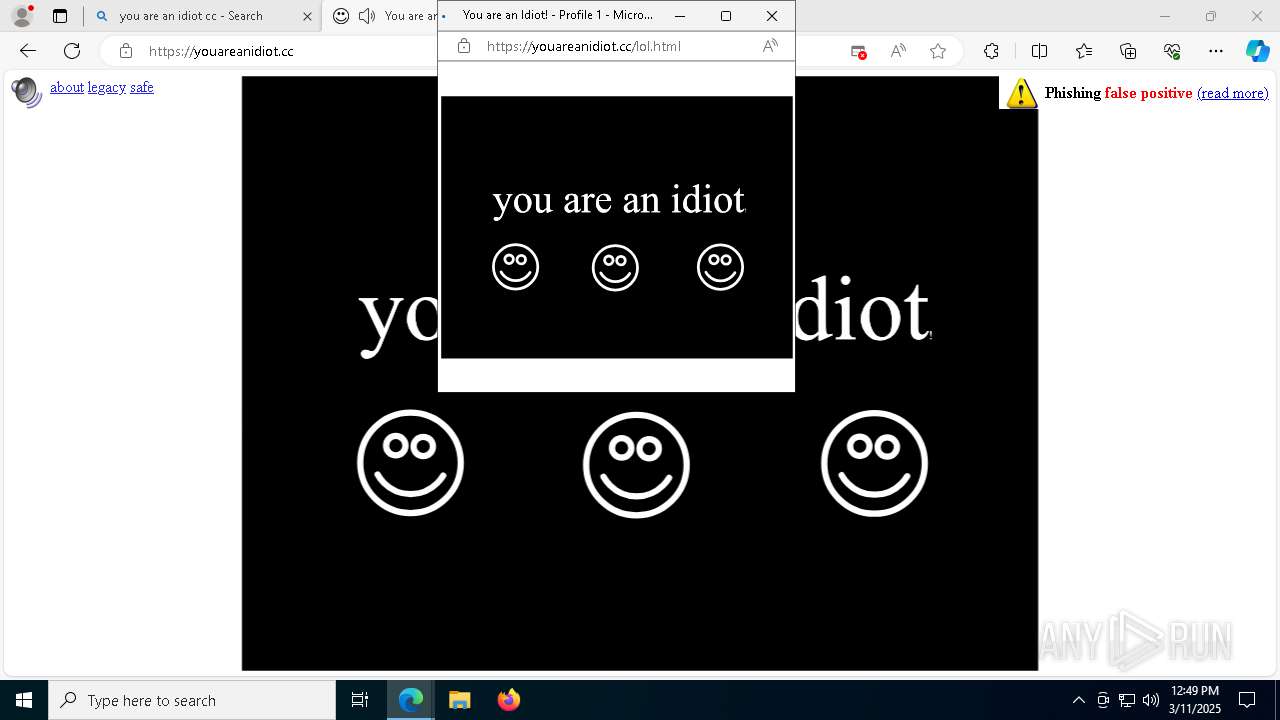Open the Windows Start menu
This screenshot has width=1280, height=720.
(24, 700)
